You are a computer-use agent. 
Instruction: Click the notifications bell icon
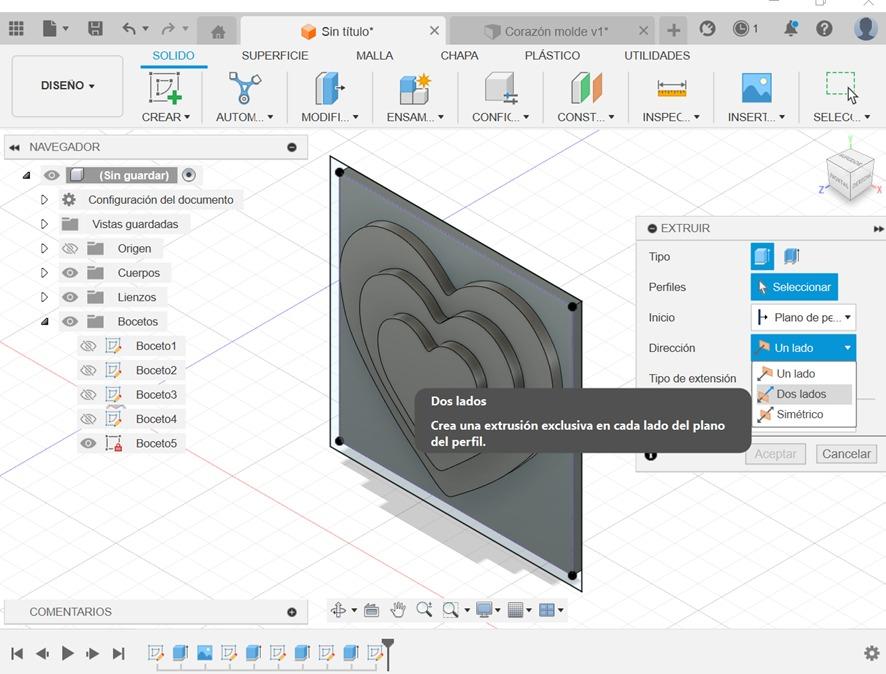click(791, 29)
